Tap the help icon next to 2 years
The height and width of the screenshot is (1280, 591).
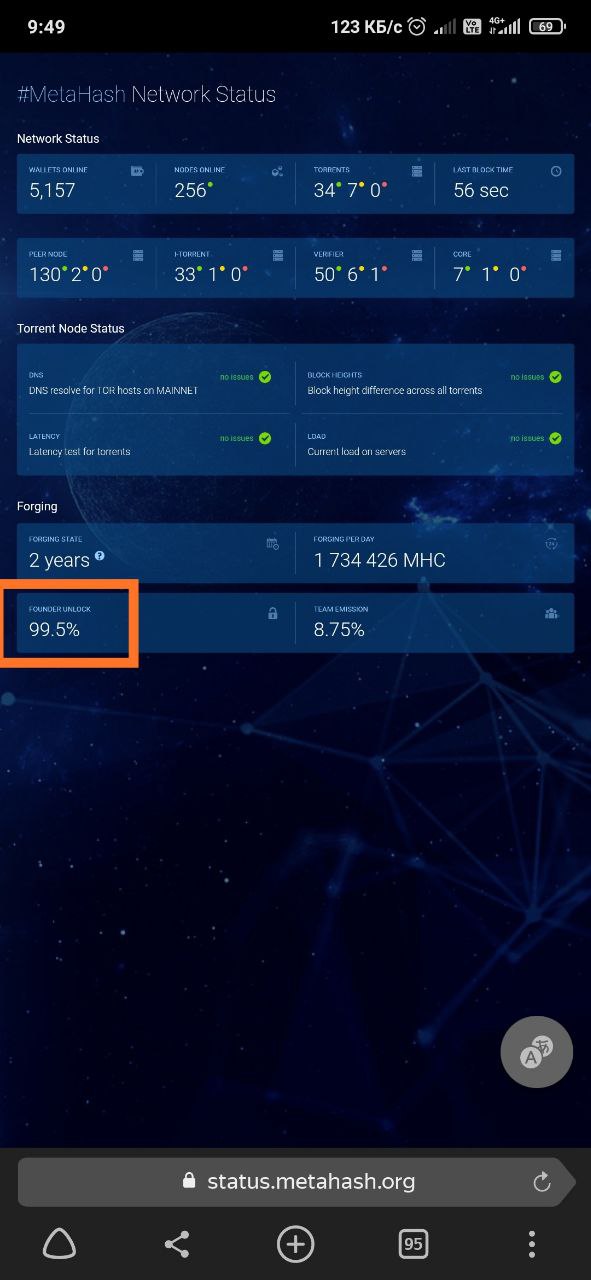[x=100, y=555]
